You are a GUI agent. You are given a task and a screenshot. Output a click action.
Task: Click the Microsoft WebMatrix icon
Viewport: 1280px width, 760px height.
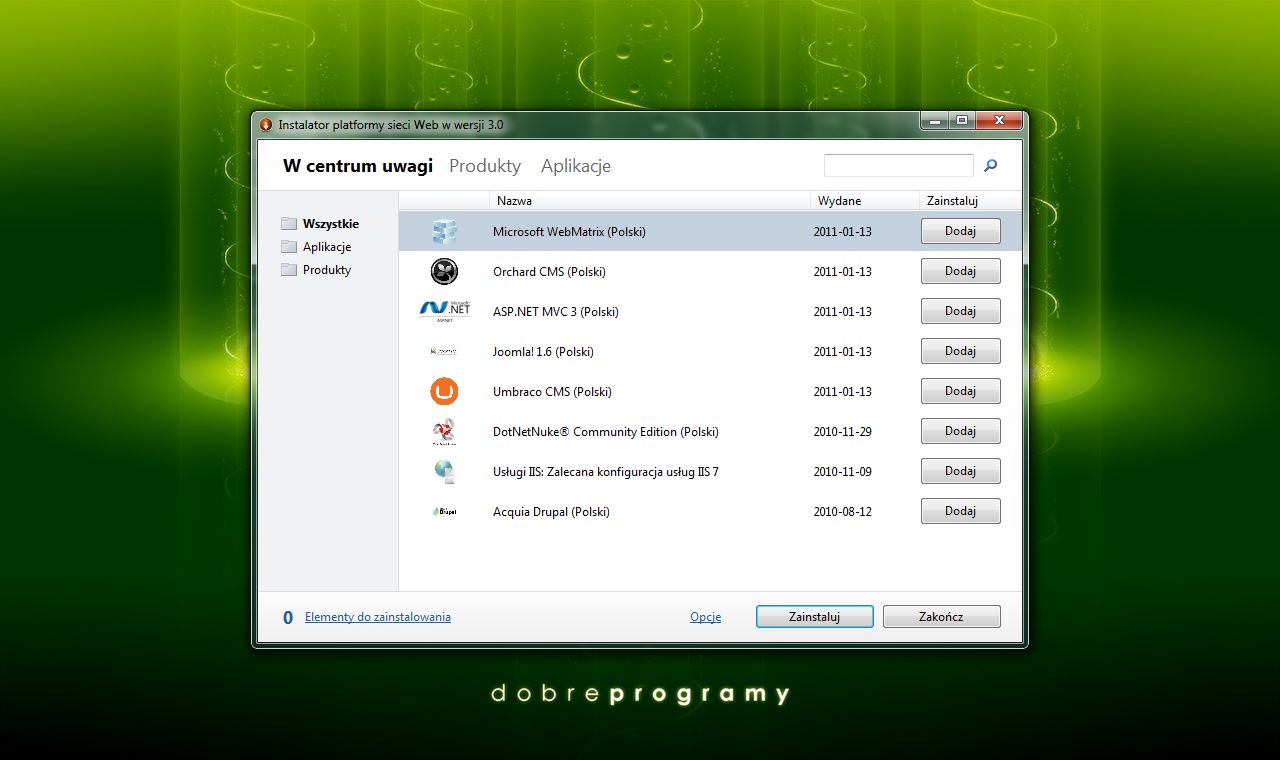443,231
